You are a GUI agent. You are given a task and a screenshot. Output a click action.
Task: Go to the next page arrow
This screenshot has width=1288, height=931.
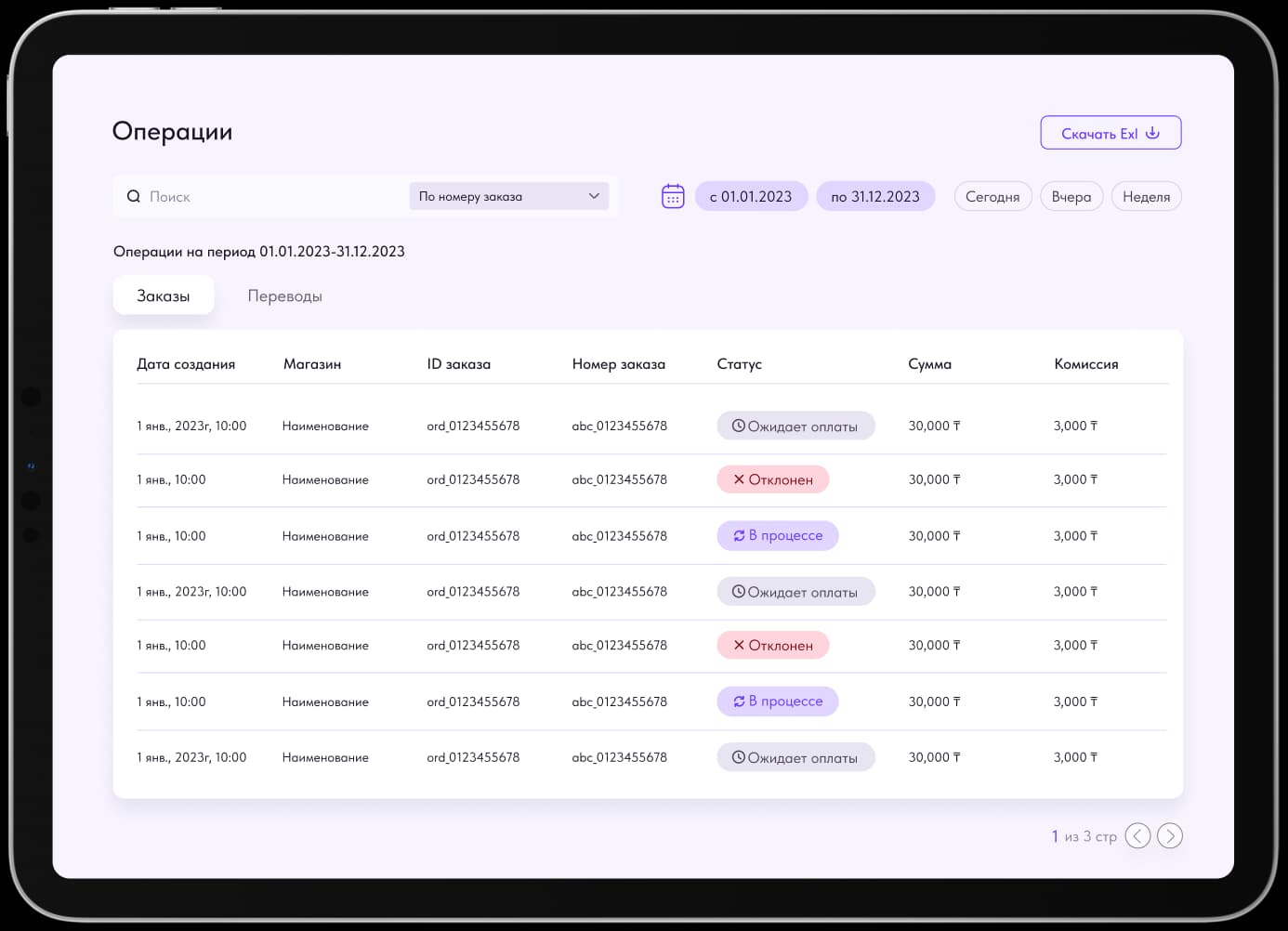[x=1170, y=836]
